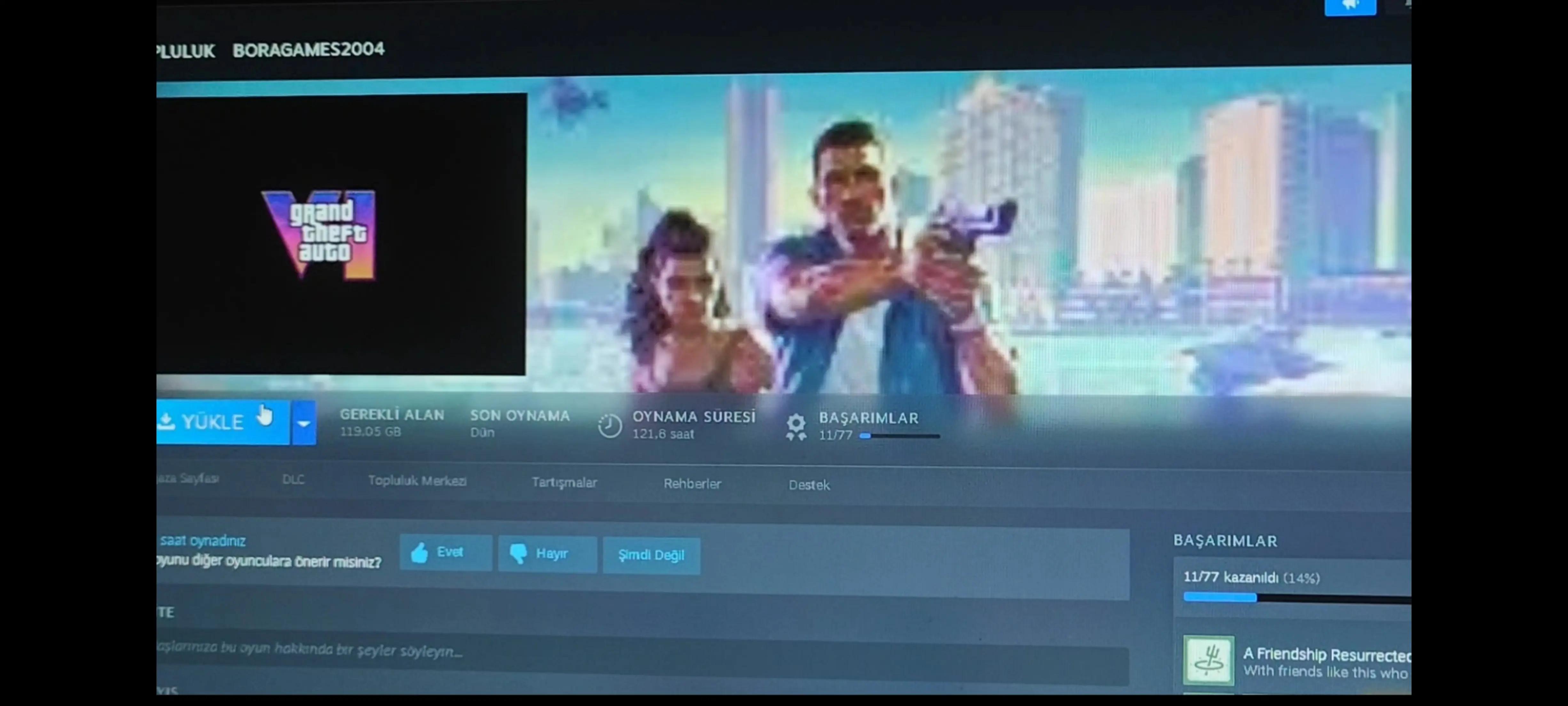Dismiss the review prompt with Şimdi Değil

651,555
